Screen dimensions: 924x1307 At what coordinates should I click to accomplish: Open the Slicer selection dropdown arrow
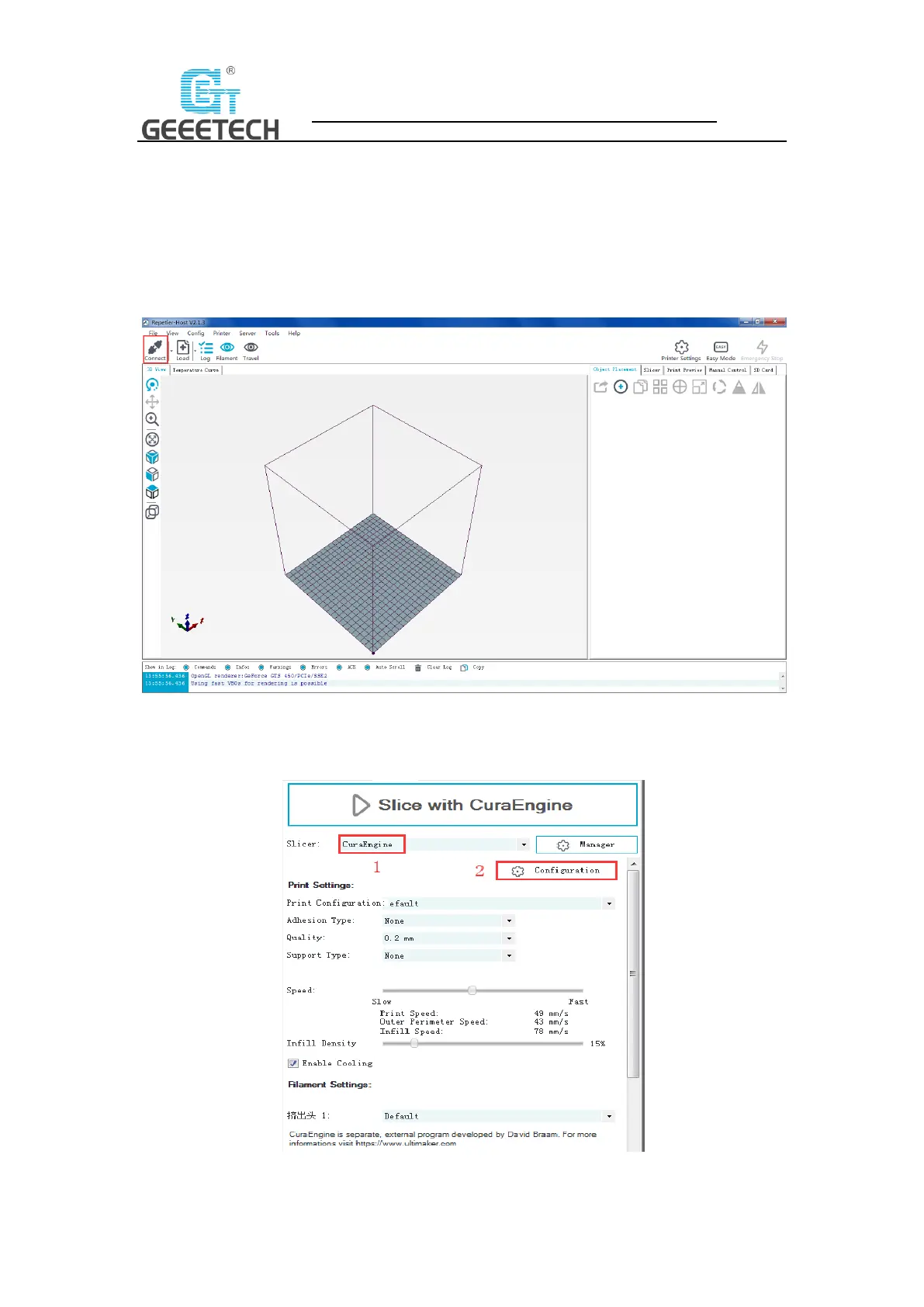(524, 844)
